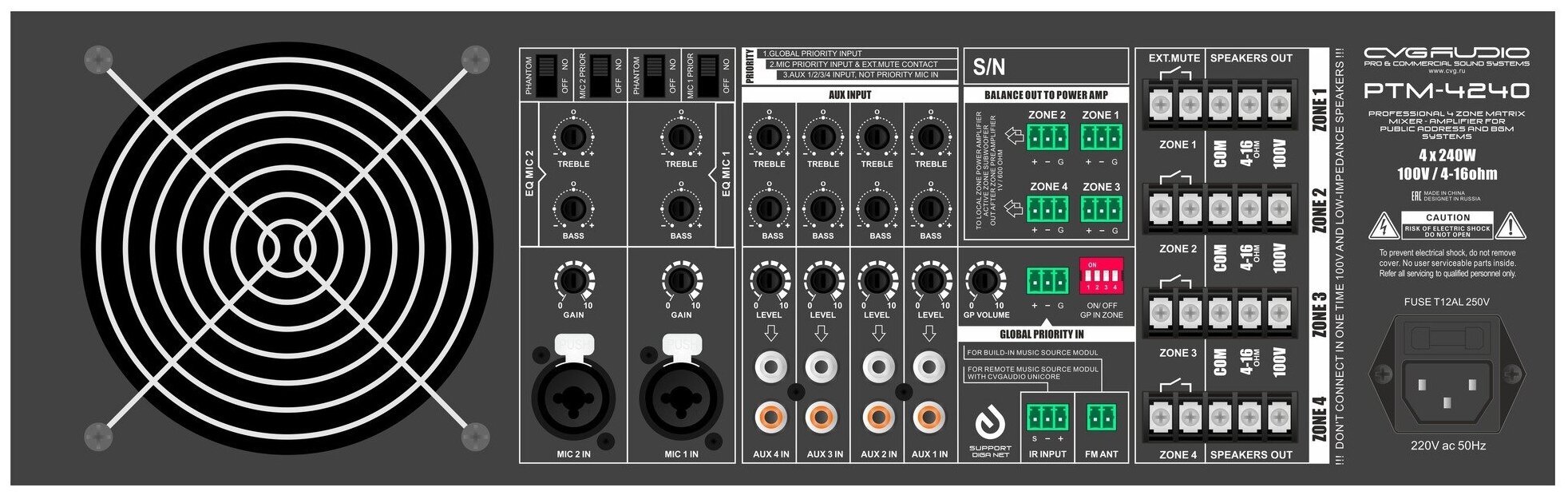Image resolution: width=1568 pixels, height=495 pixels.
Task: Click the ZONE 1 balance out green terminal
Action: (1101, 137)
